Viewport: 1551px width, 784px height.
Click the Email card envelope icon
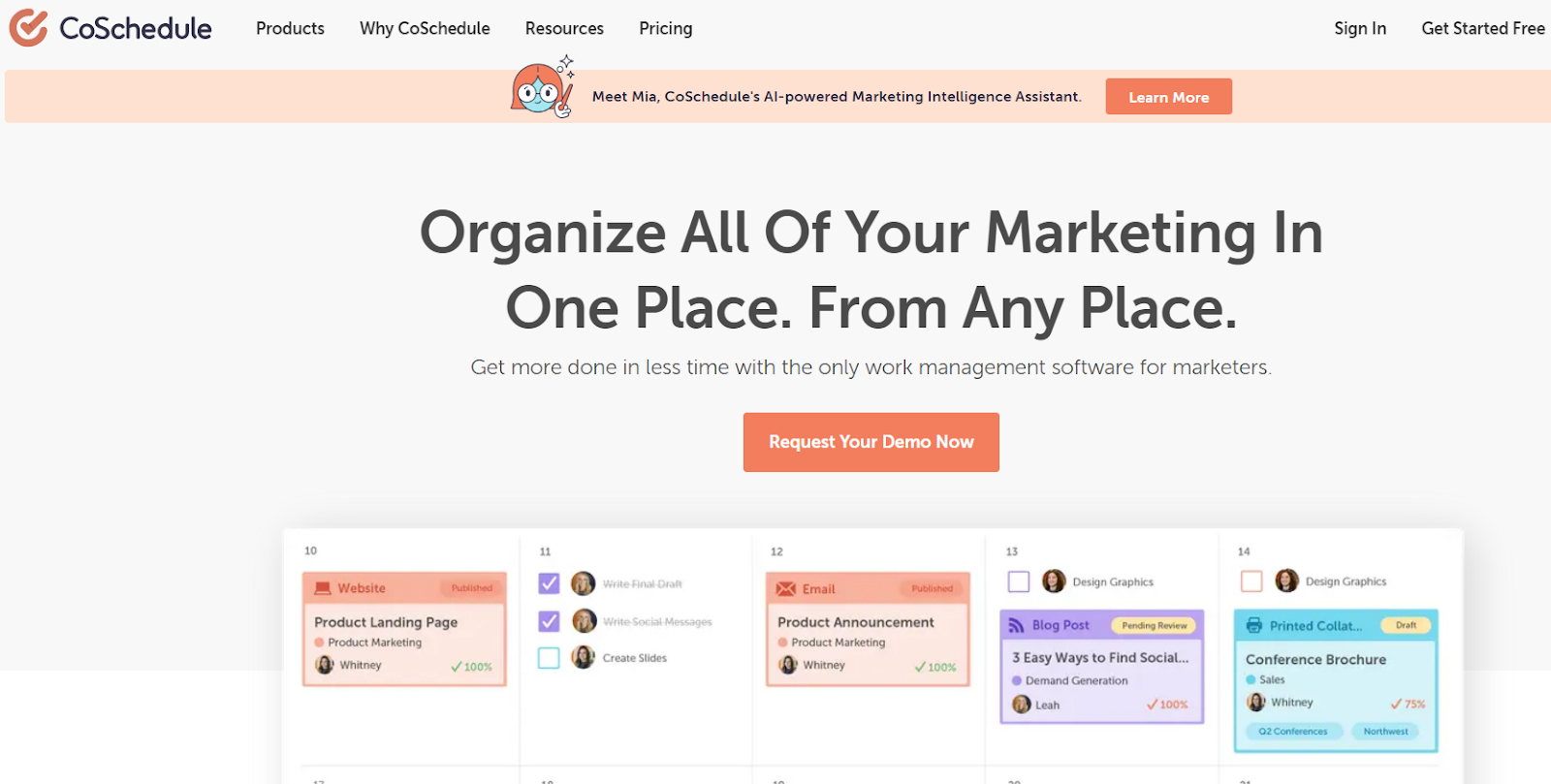click(786, 589)
